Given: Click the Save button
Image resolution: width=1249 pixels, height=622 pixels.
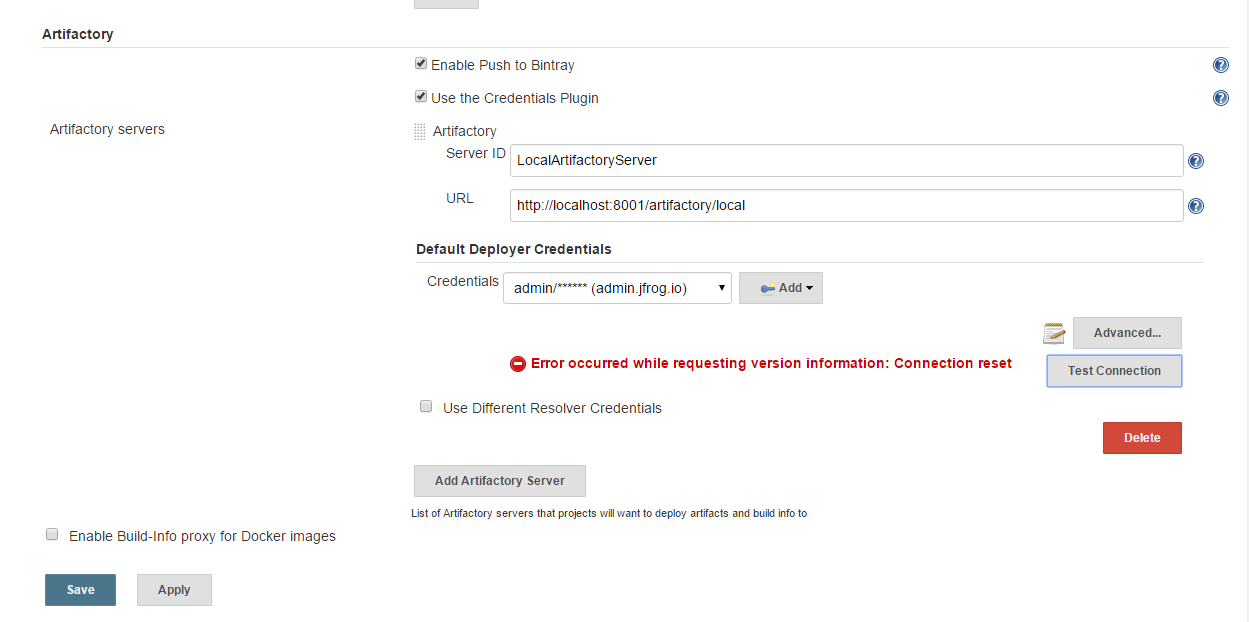Looking at the screenshot, I should click(x=80, y=590).
